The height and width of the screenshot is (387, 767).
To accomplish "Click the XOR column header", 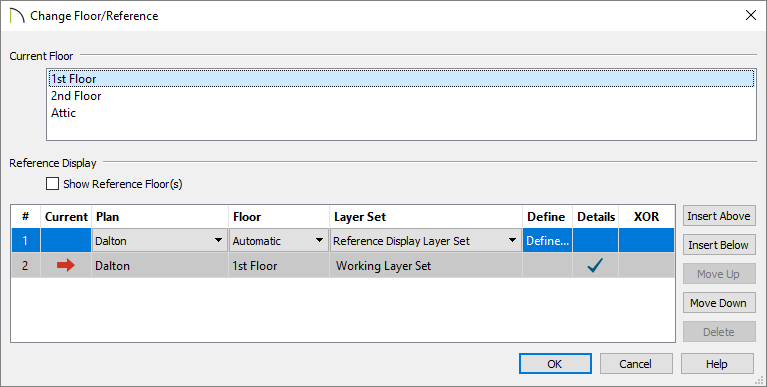I will [x=647, y=217].
